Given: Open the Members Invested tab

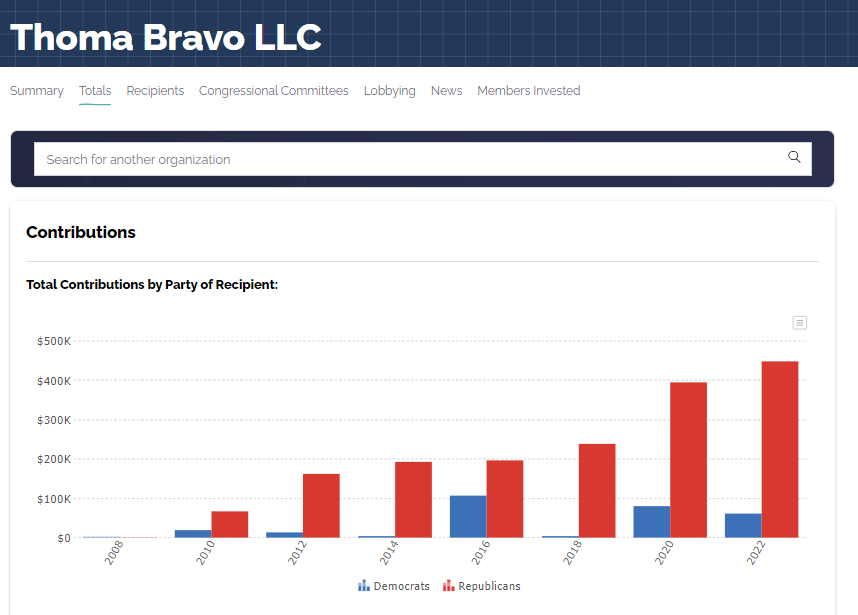Looking at the screenshot, I should click(528, 91).
